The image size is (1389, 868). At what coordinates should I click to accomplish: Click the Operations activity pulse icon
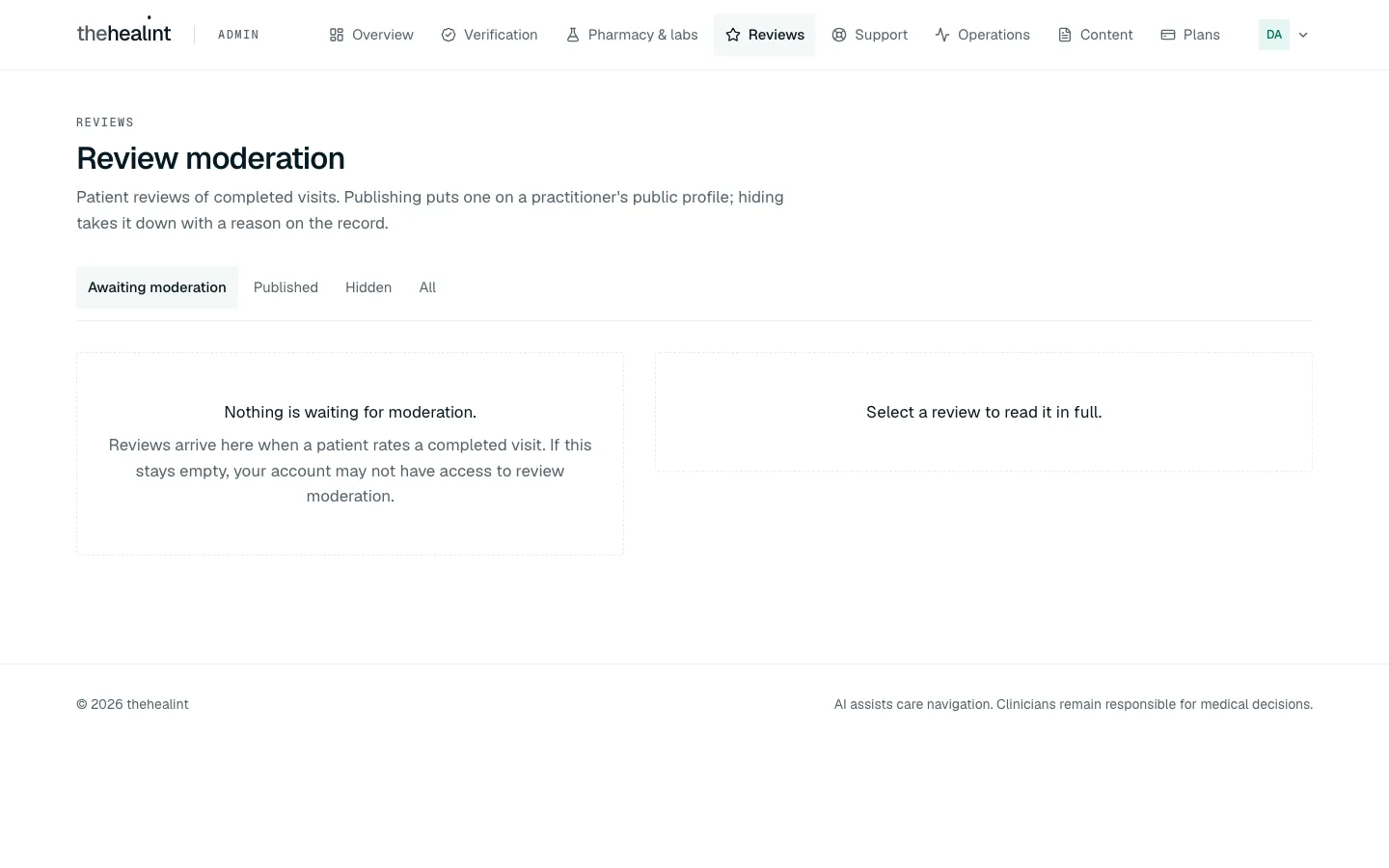coord(942,35)
